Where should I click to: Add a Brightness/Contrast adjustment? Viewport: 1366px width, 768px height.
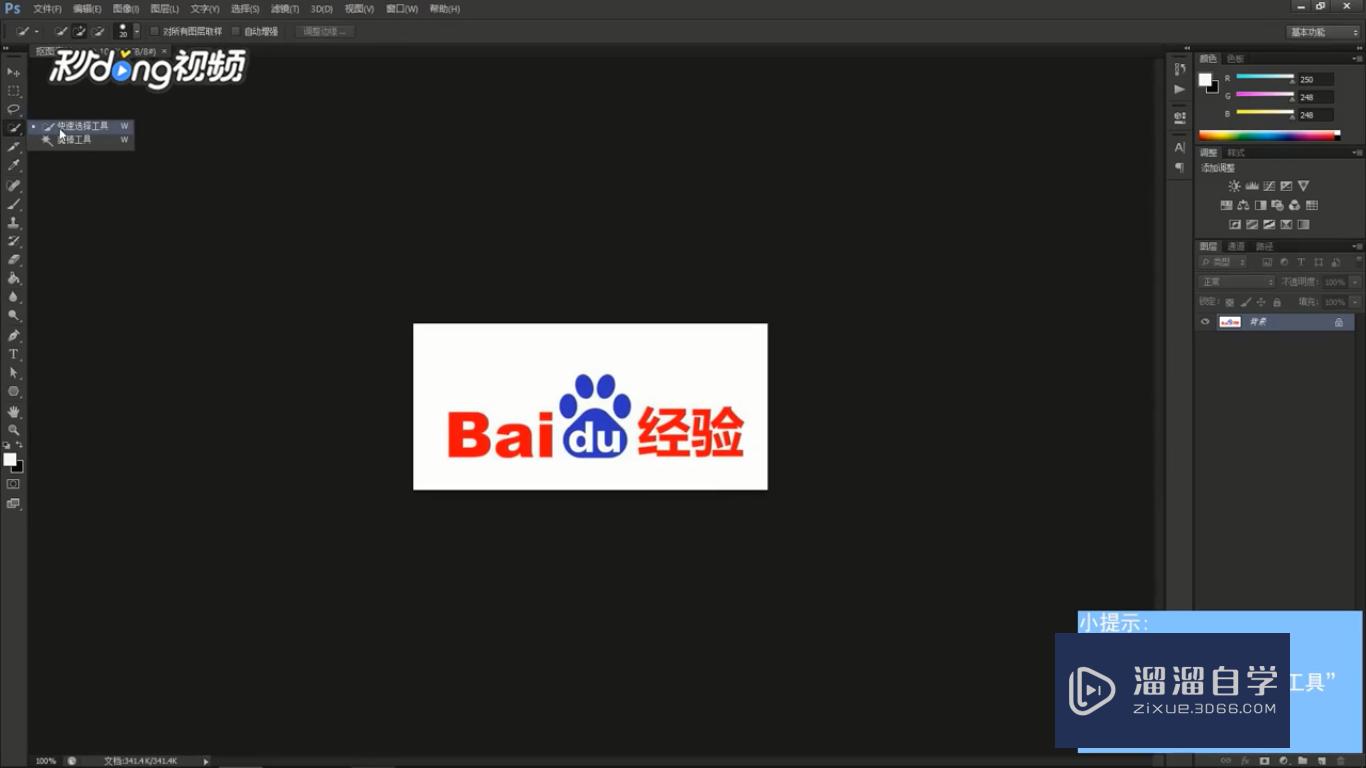[x=1234, y=186]
